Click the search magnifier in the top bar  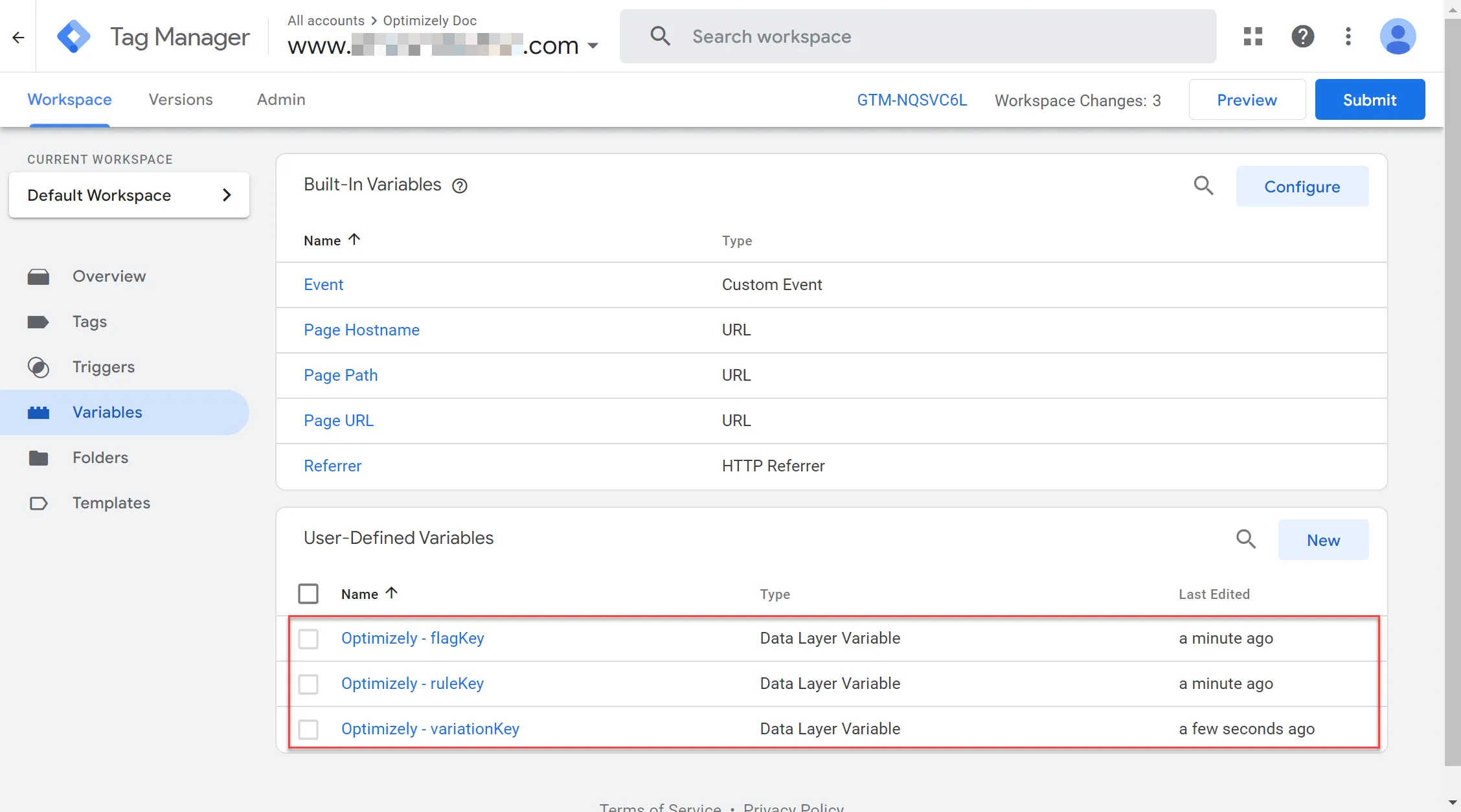(x=660, y=36)
